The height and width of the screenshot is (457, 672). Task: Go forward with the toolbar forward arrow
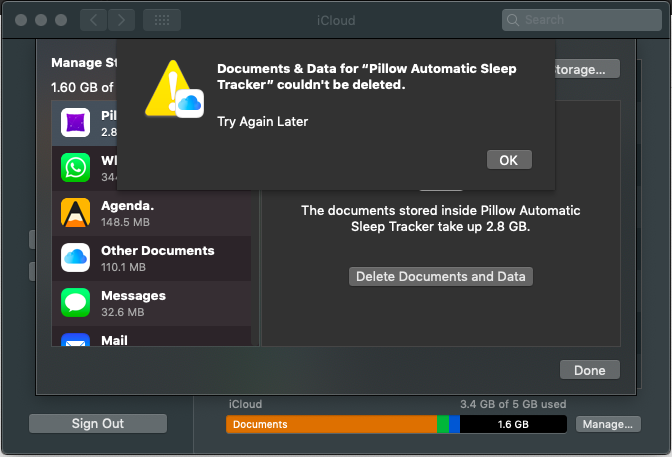click(x=121, y=20)
